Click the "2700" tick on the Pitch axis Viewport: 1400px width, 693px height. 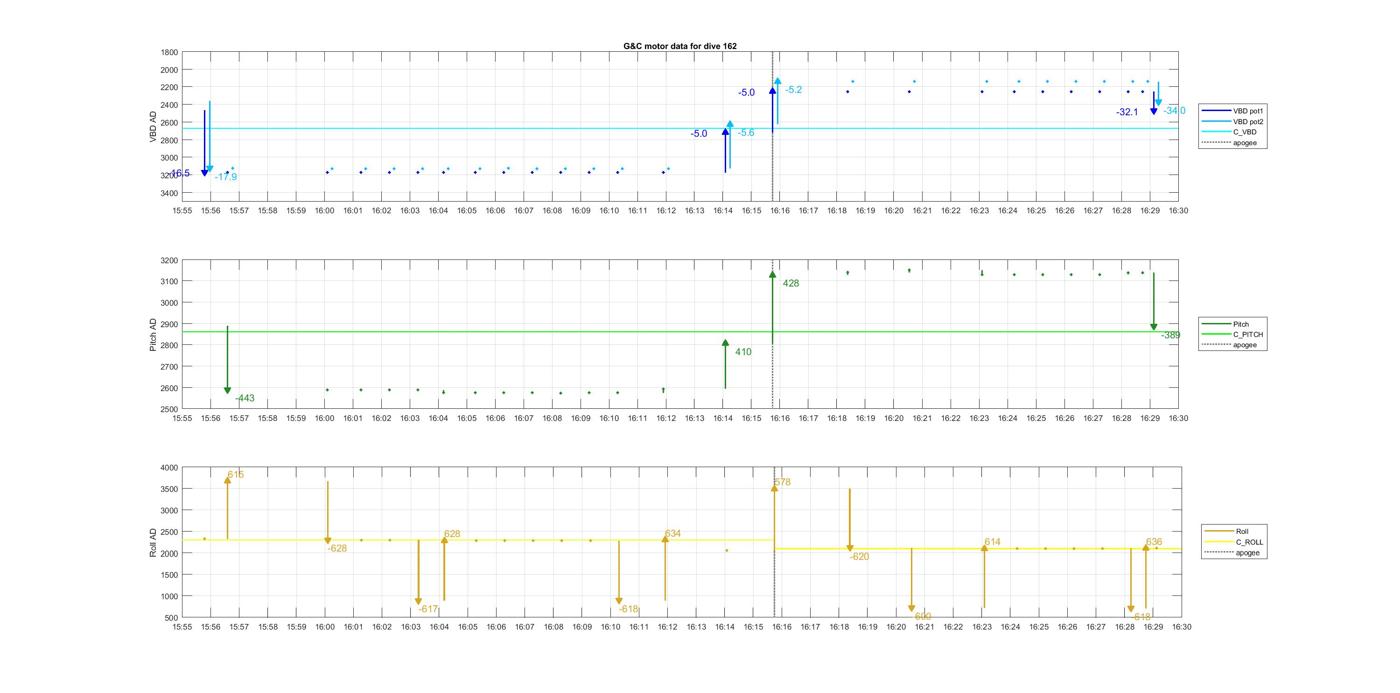pyautogui.click(x=169, y=367)
